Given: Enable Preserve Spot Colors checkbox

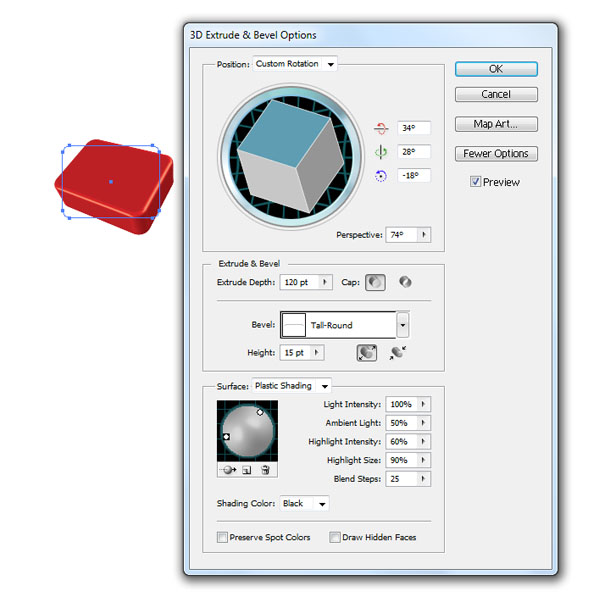Looking at the screenshot, I should point(222,537).
